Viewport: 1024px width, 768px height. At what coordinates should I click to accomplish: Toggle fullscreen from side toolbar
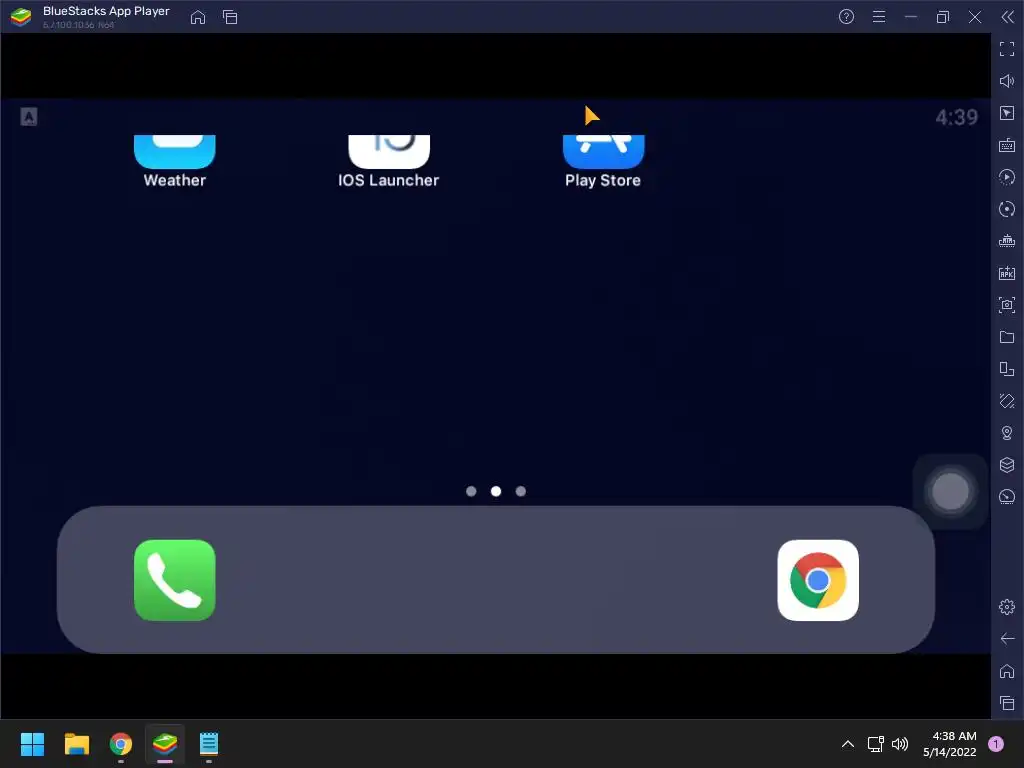(x=1007, y=49)
